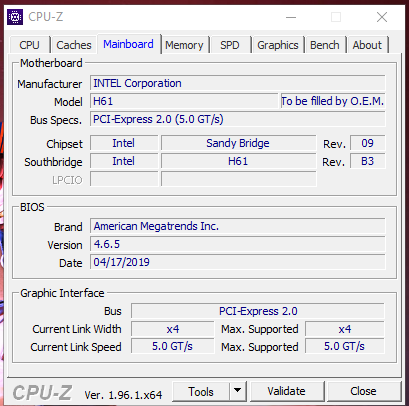
Task: Click the Current Link Speed 5.0 GT/s value
Action: (173, 346)
